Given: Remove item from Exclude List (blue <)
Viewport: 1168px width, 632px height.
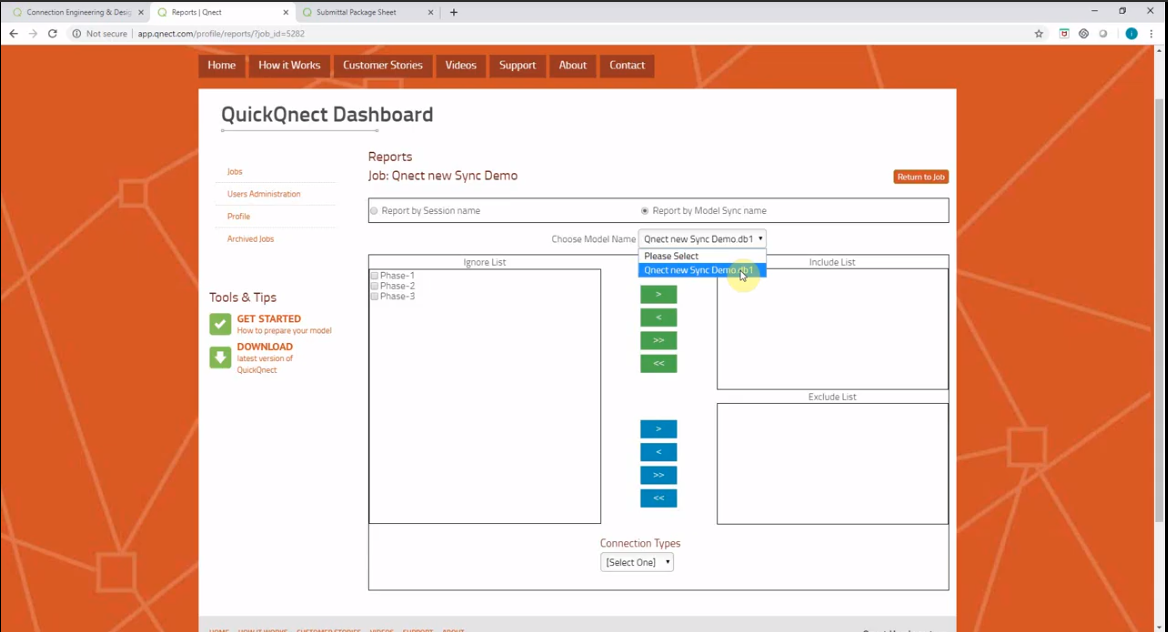Looking at the screenshot, I should pos(658,452).
